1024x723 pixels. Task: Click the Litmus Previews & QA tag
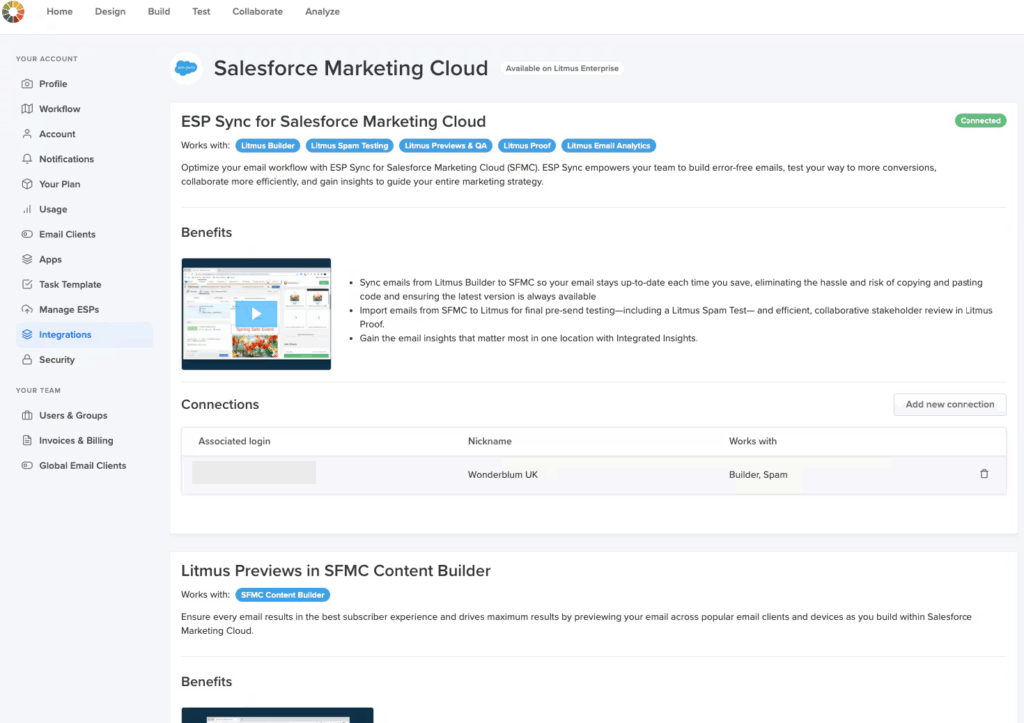coord(445,146)
